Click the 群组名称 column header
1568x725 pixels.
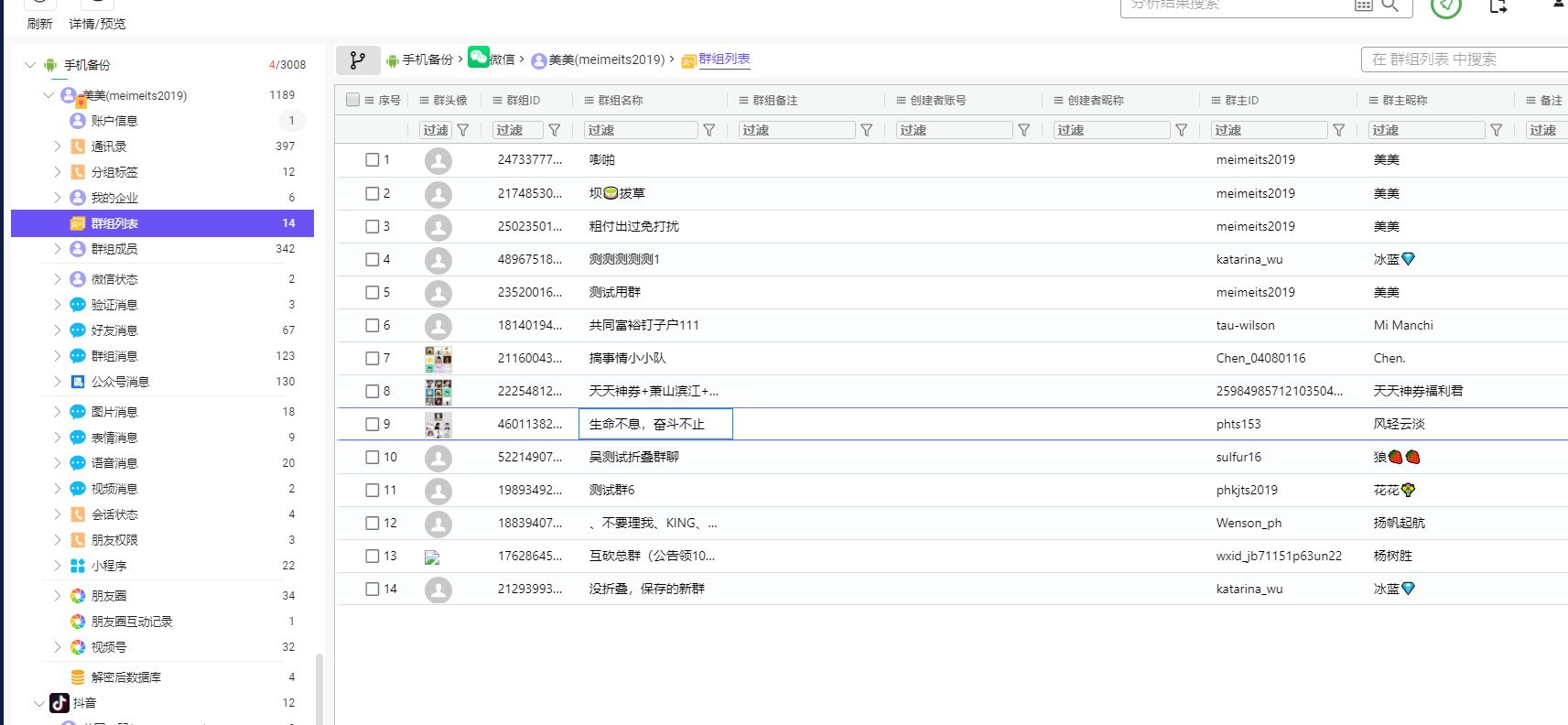(x=650, y=100)
